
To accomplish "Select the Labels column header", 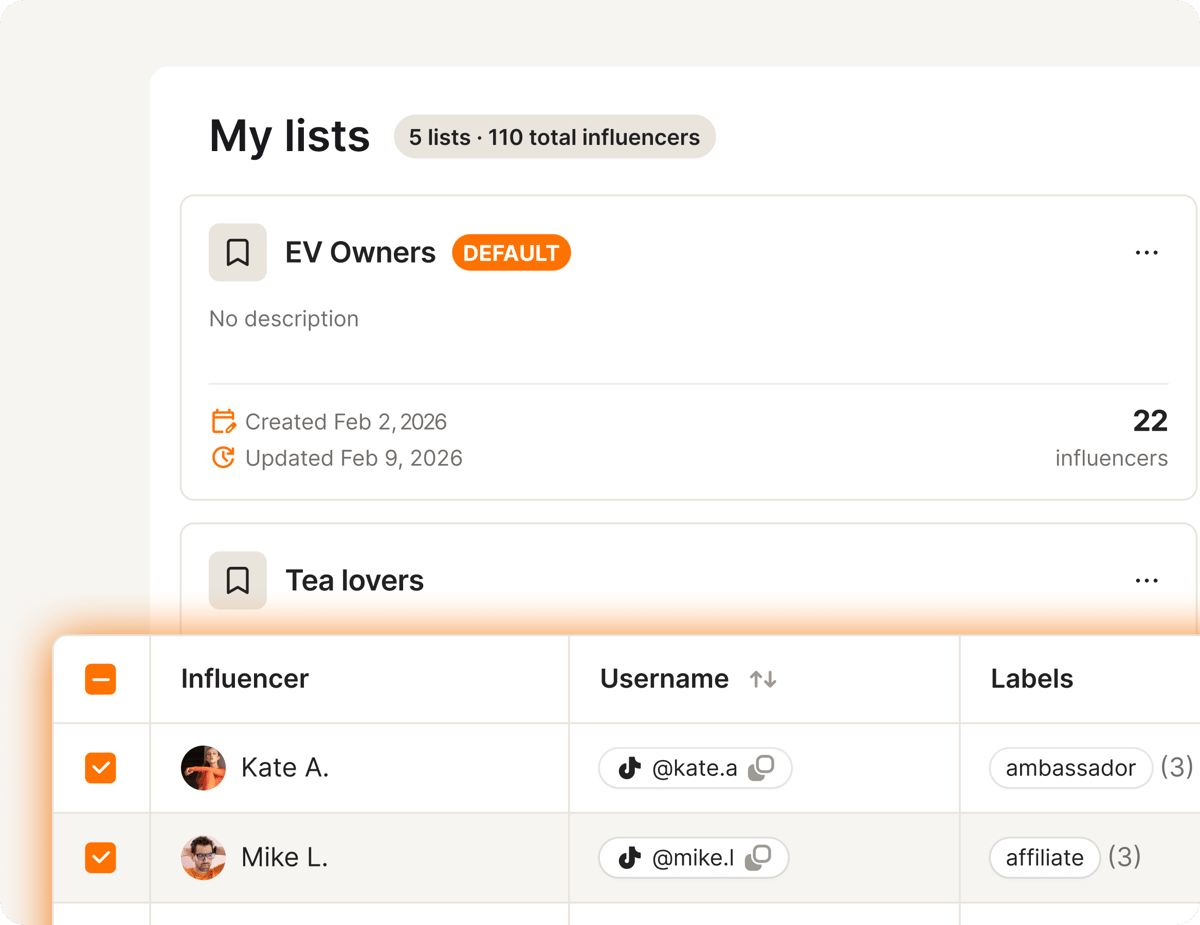I will pyautogui.click(x=1032, y=679).
